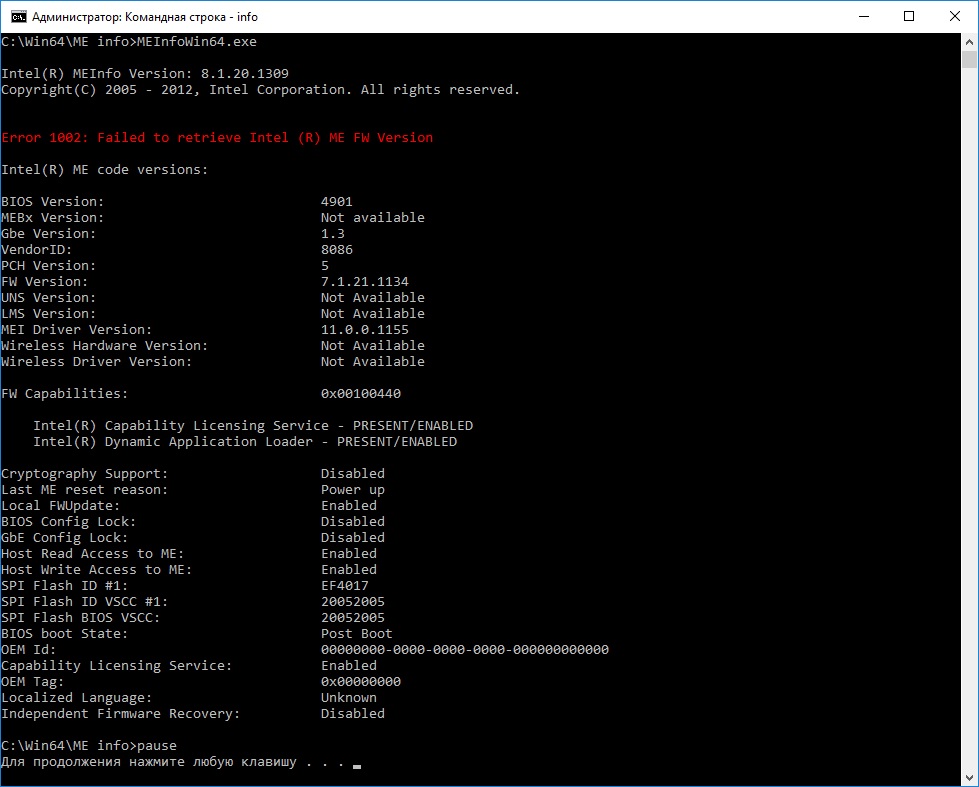Click BIOS Version value 4901
Screen dimensions: 979x787
coord(337,202)
